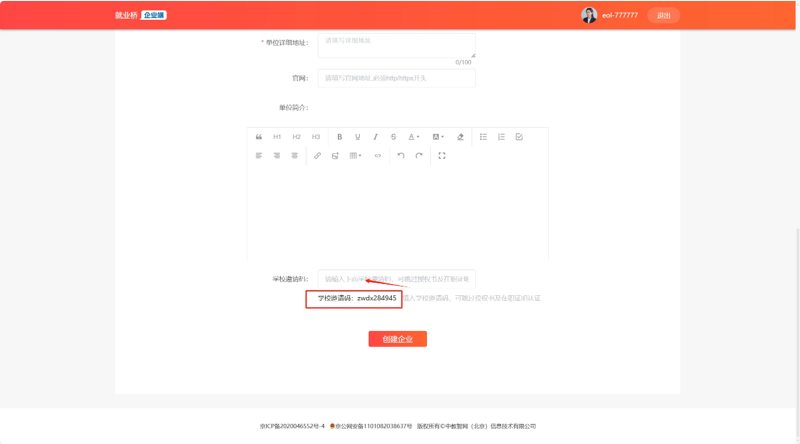Toggle bold formatting in the editor
800x444 pixels.
coord(340,137)
